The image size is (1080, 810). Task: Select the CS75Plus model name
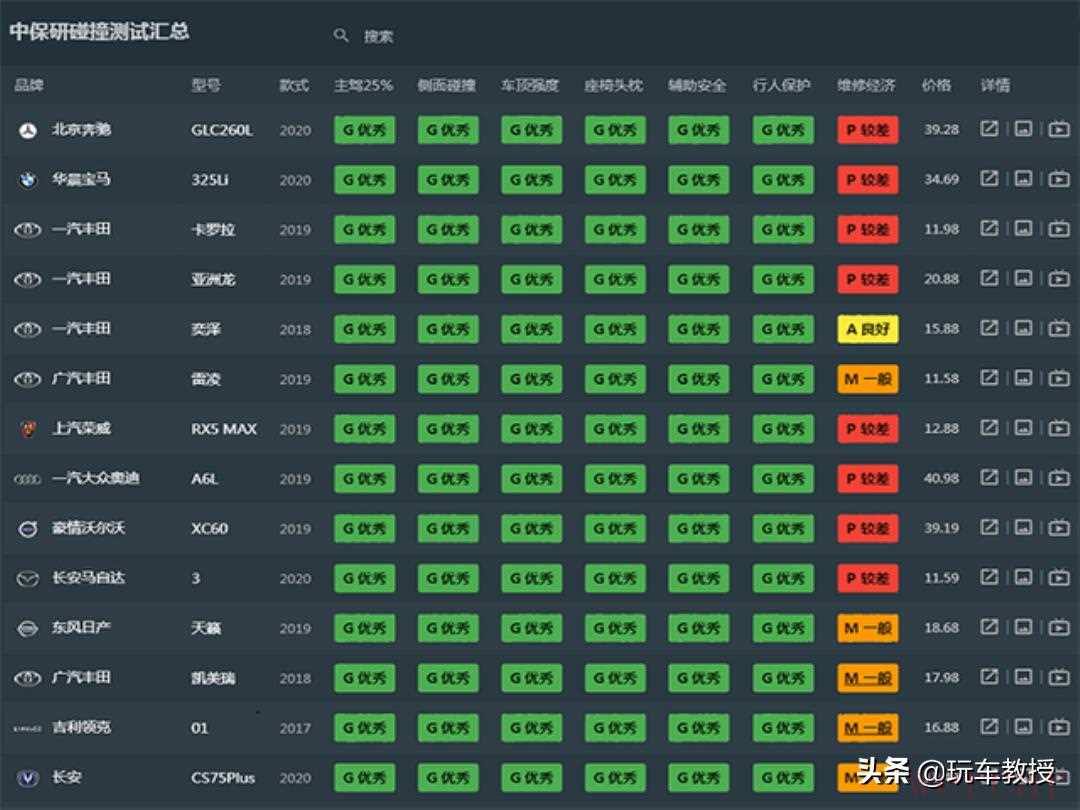point(223,778)
